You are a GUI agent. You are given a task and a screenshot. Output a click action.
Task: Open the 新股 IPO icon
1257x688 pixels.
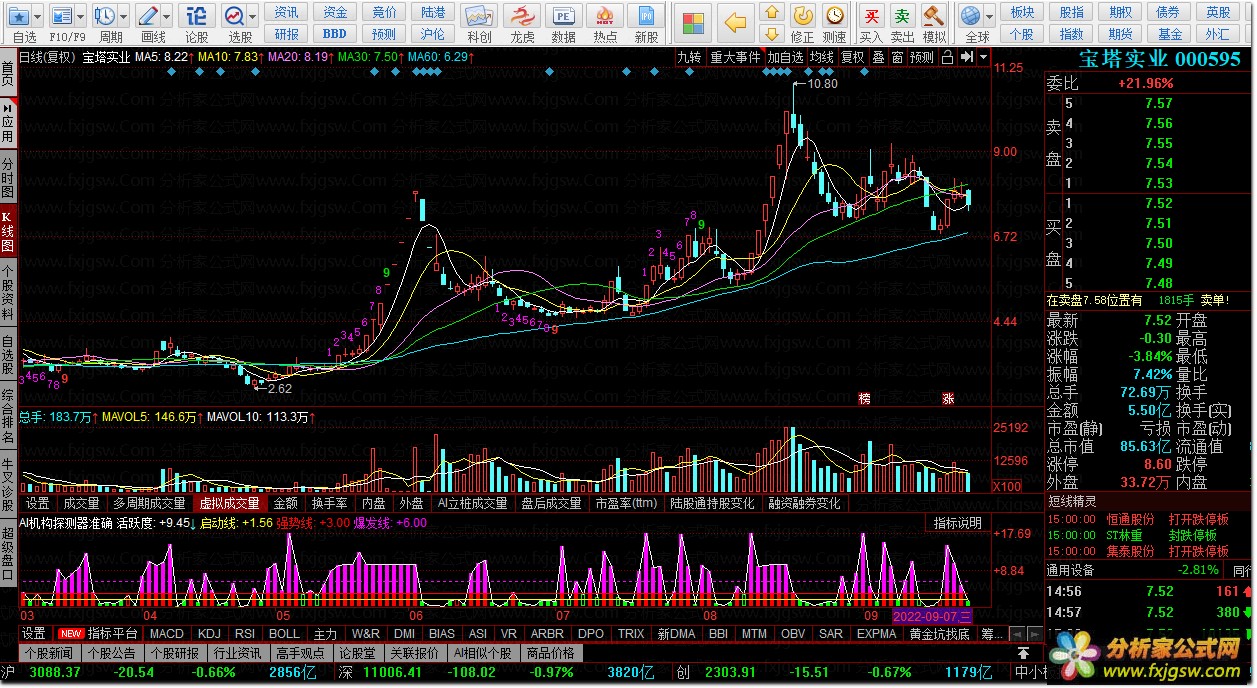pos(647,17)
